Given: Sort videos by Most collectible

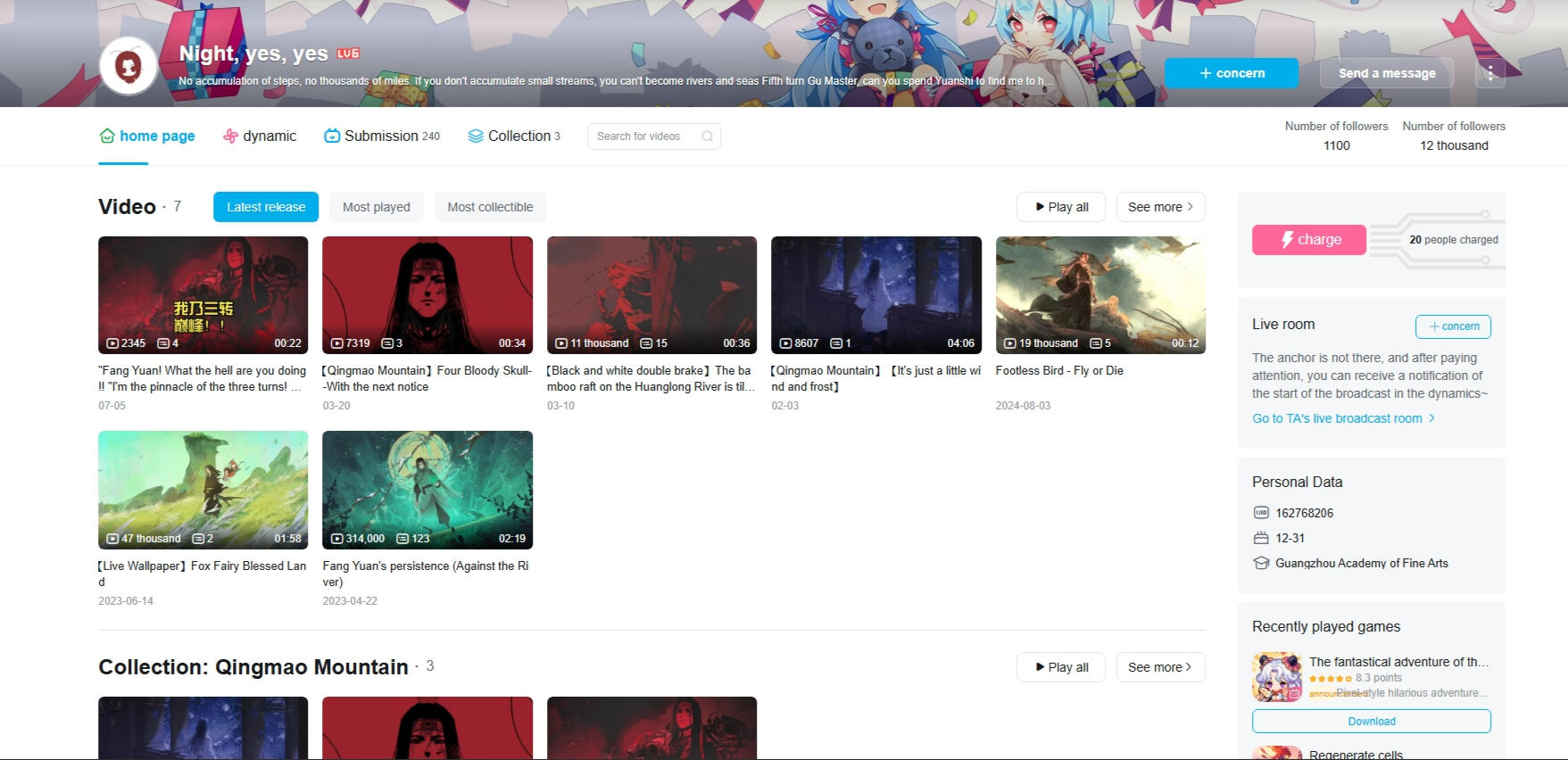Looking at the screenshot, I should coord(490,207).
